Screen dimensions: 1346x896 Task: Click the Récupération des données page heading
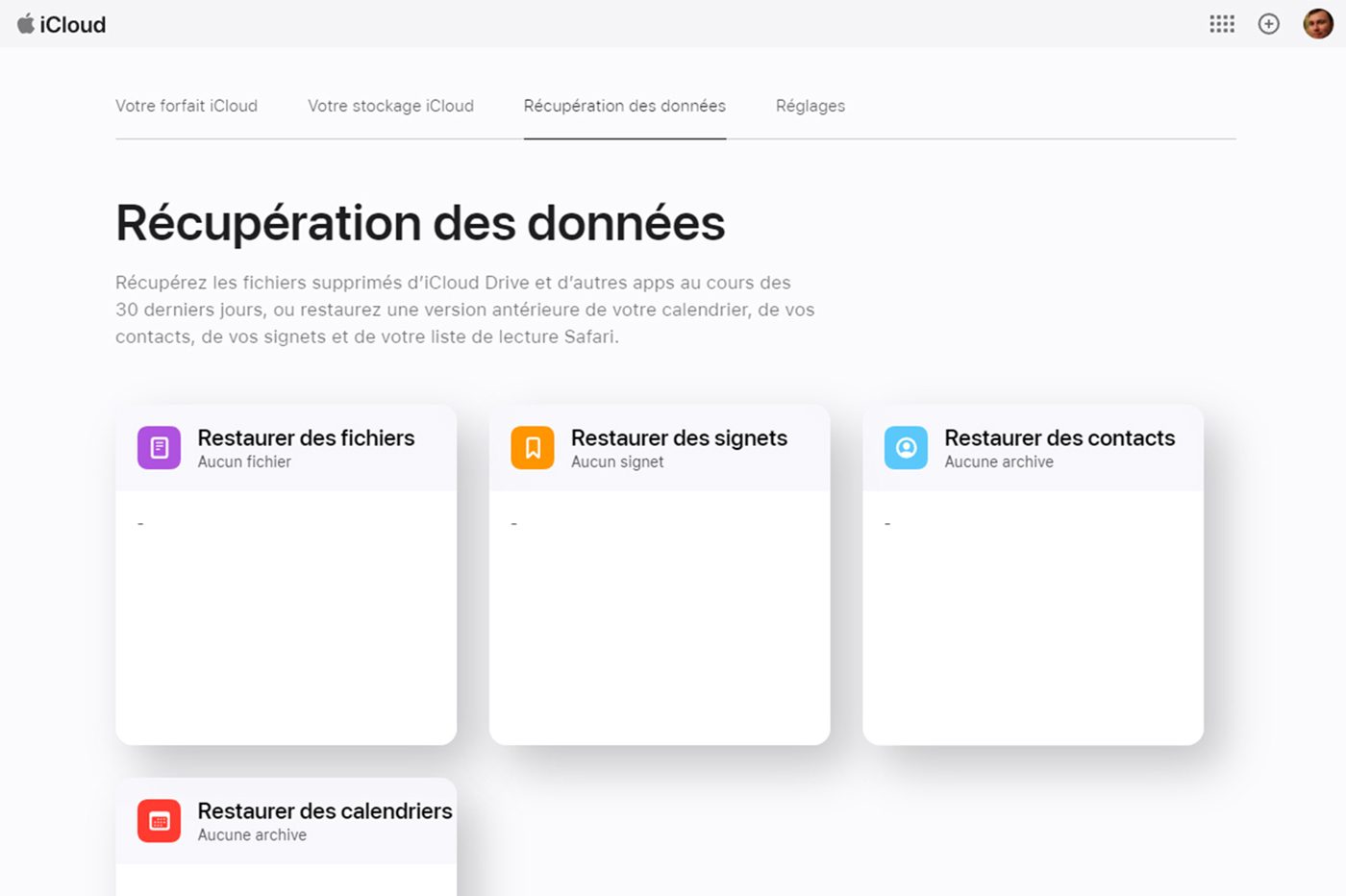pos(420,223)
